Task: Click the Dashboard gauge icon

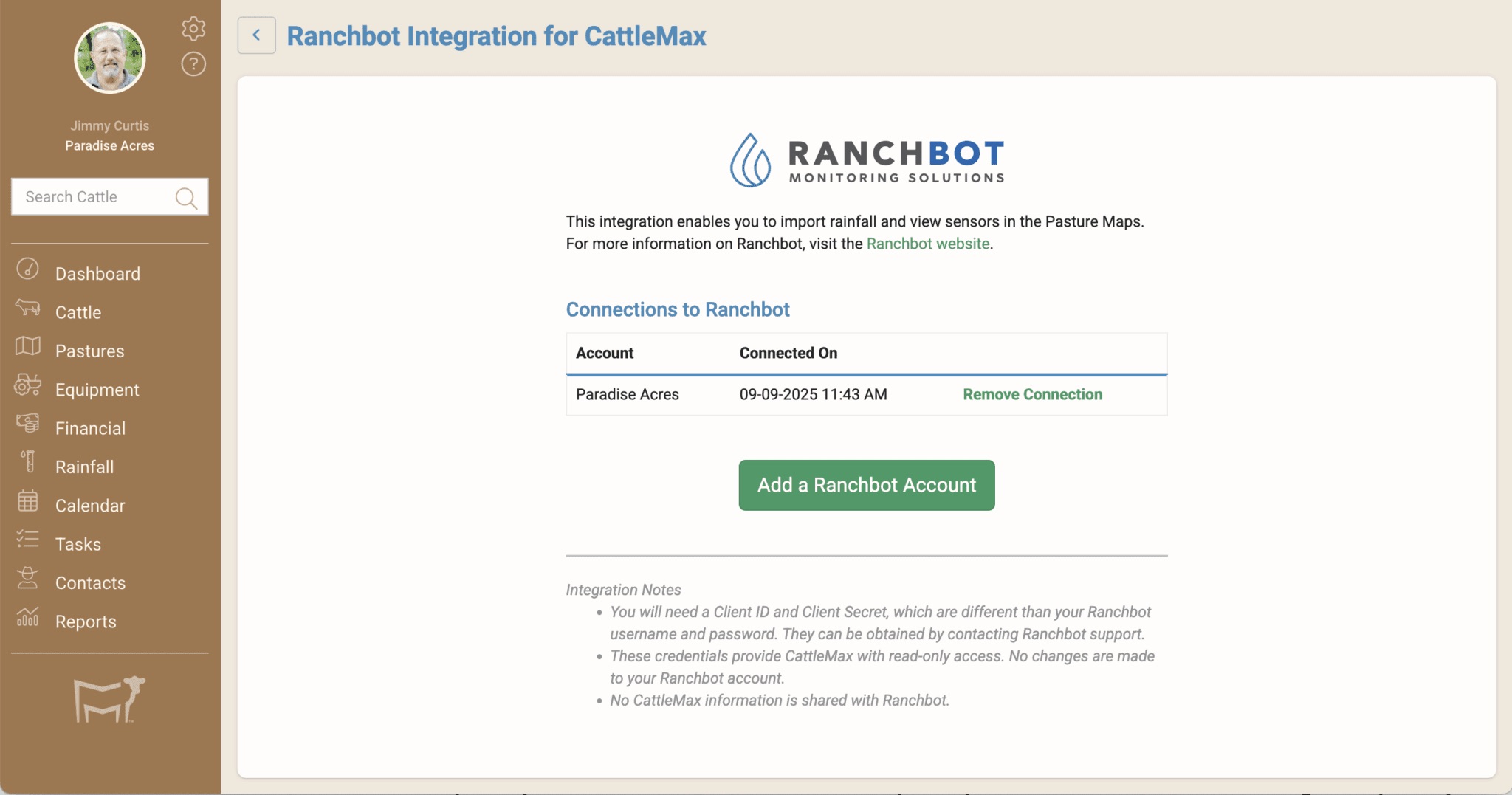Action: [x=28, y=269]
